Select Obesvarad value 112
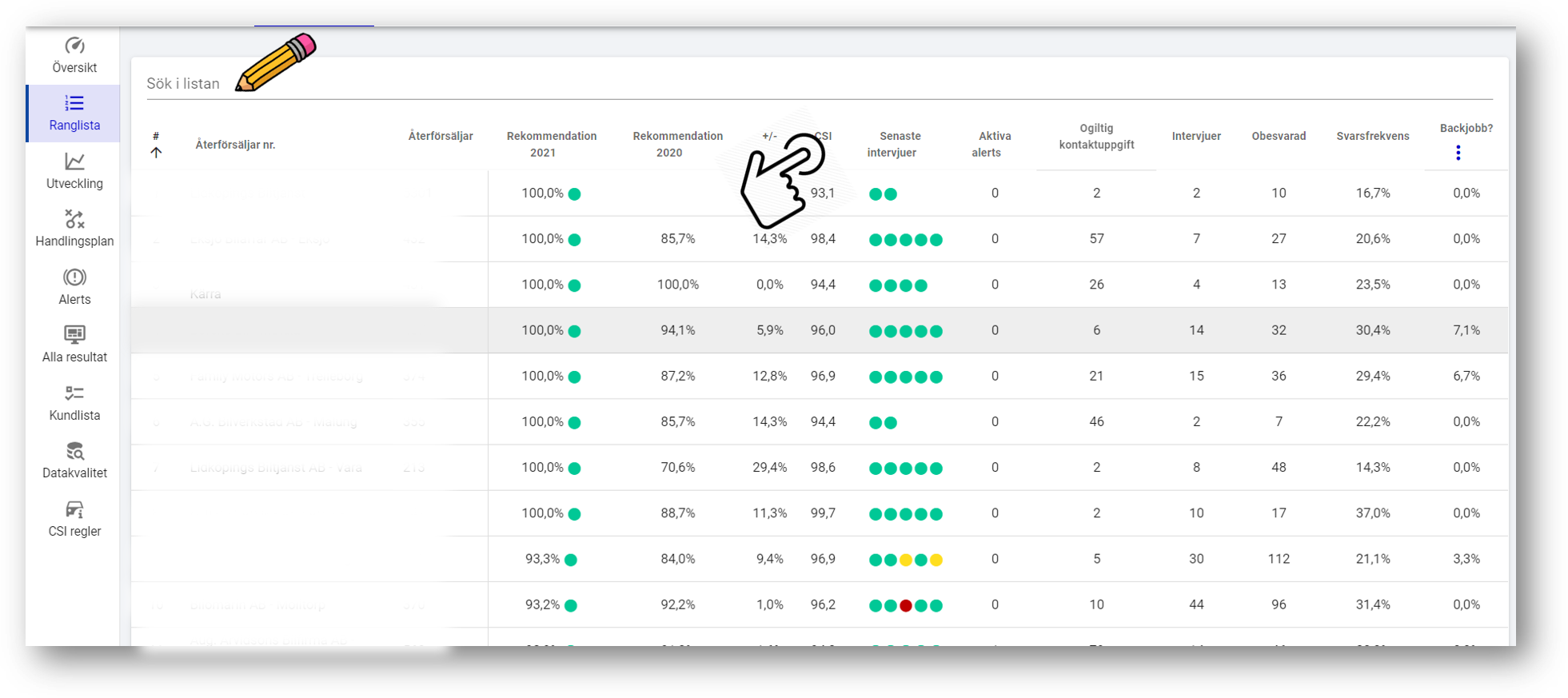This screenshot has width=1568, height=698. click(x=1279, y=558)
